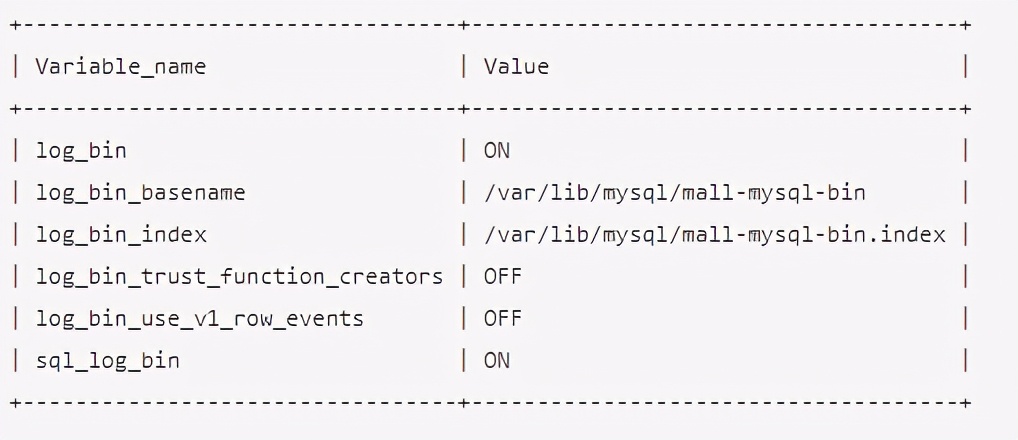This screenshot has width=1018, height=440.
Task: Click the ON value for log_bin
Action: coord(497,151)
